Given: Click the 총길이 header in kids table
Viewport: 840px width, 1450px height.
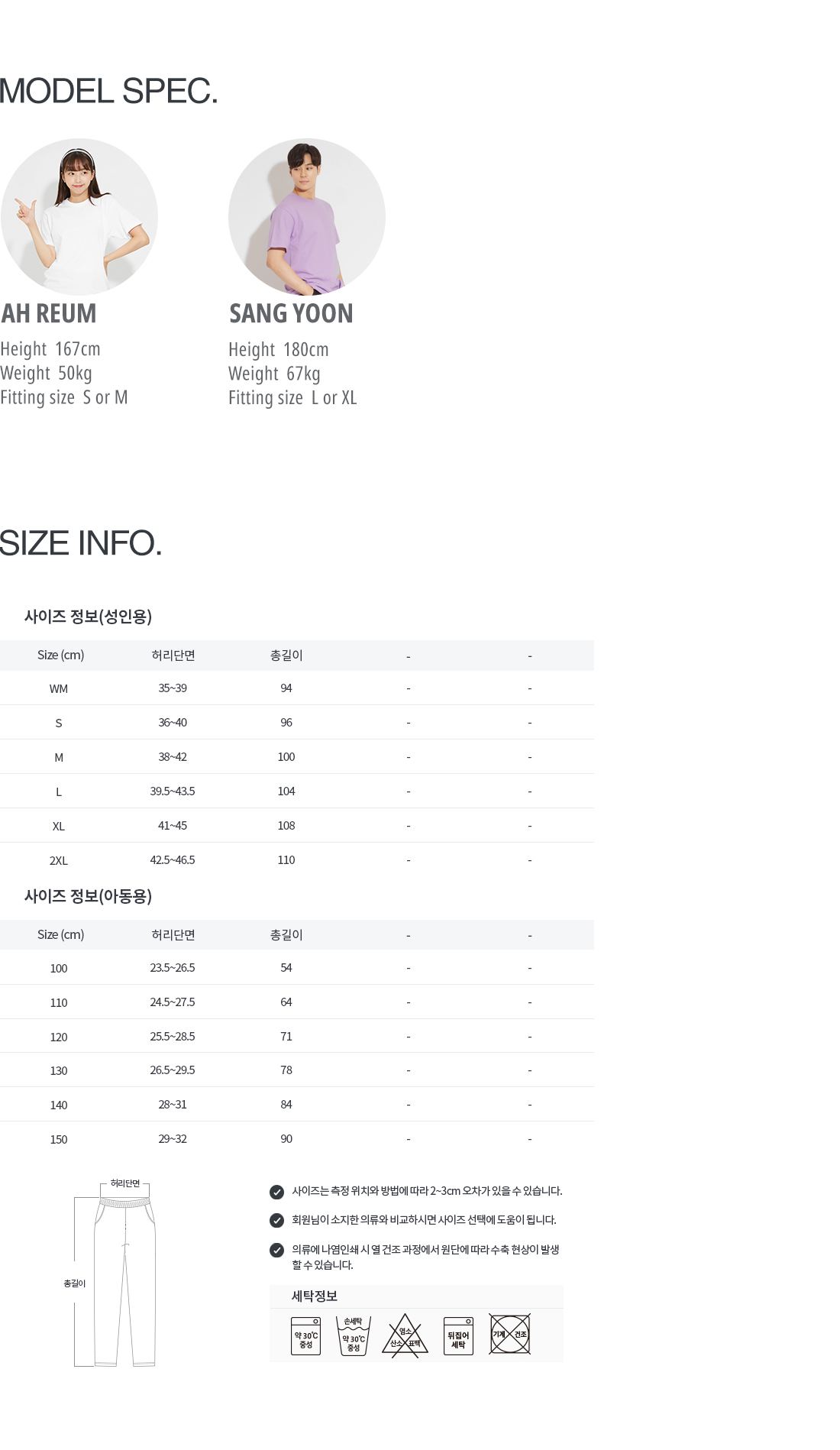Looking at the screenshot, I should click(x=286, y=935).
